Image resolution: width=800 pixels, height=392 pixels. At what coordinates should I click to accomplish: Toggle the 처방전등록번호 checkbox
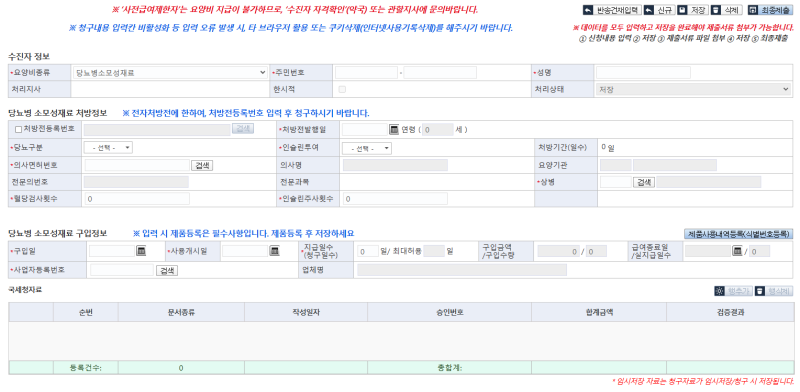[18, 130]
